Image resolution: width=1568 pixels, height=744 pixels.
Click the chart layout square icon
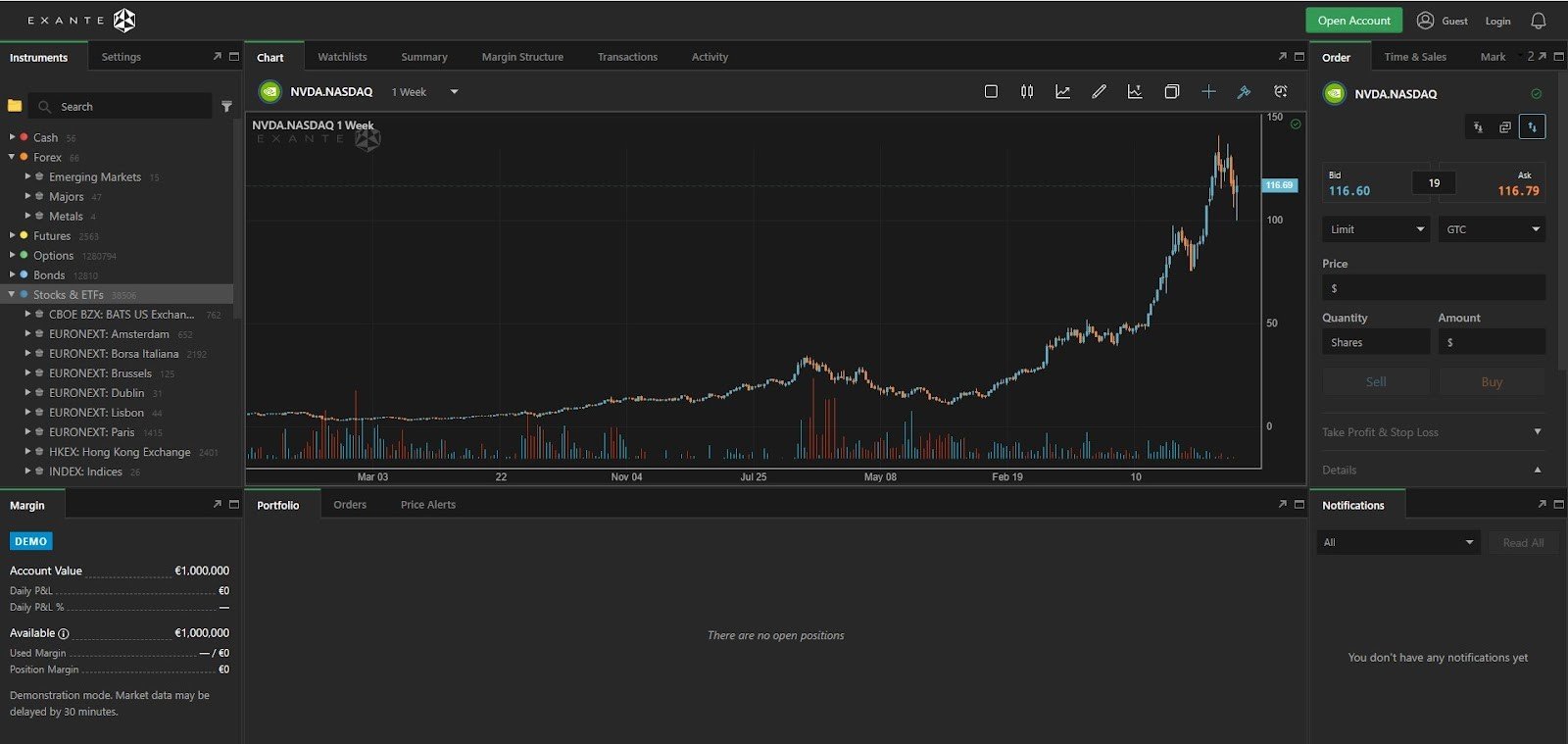pyautogui.click(x=991, y=91)
